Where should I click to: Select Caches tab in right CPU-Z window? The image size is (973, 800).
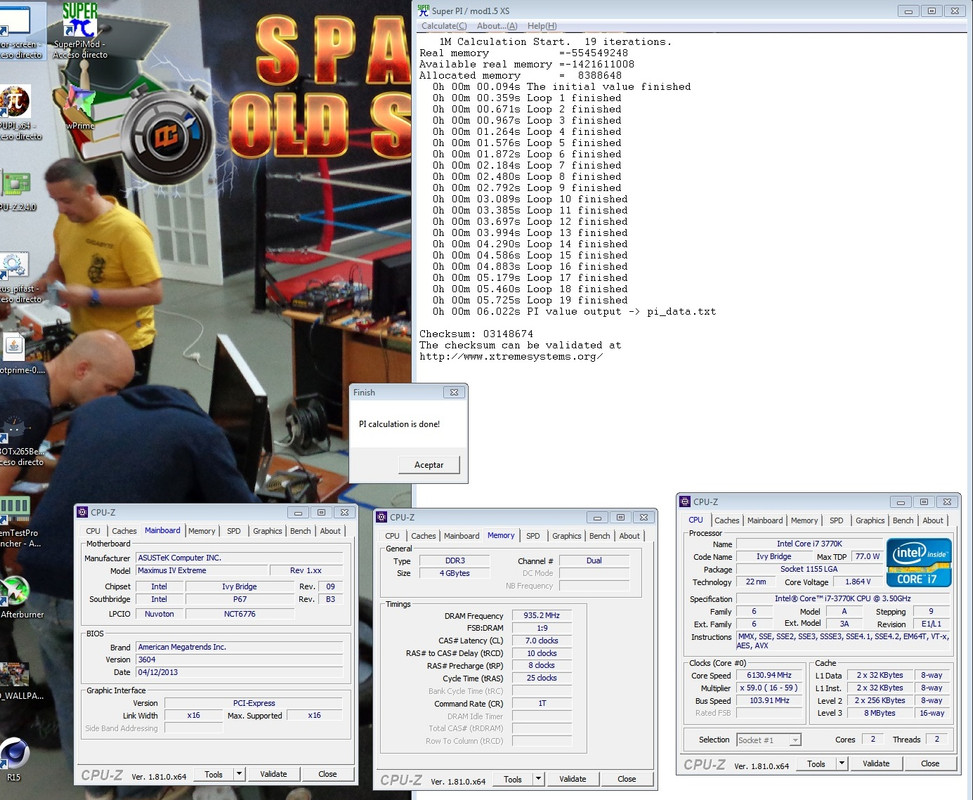coord(726,520)
